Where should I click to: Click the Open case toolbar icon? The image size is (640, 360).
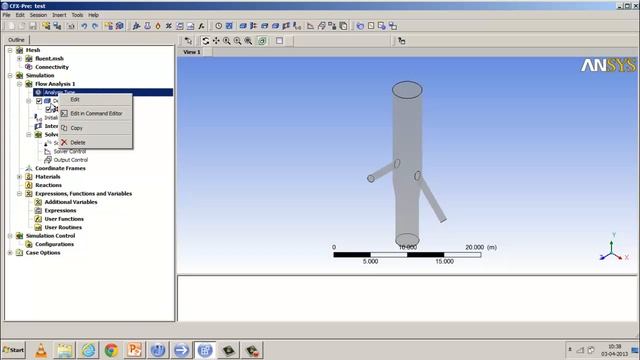click(x=22, y=26)
